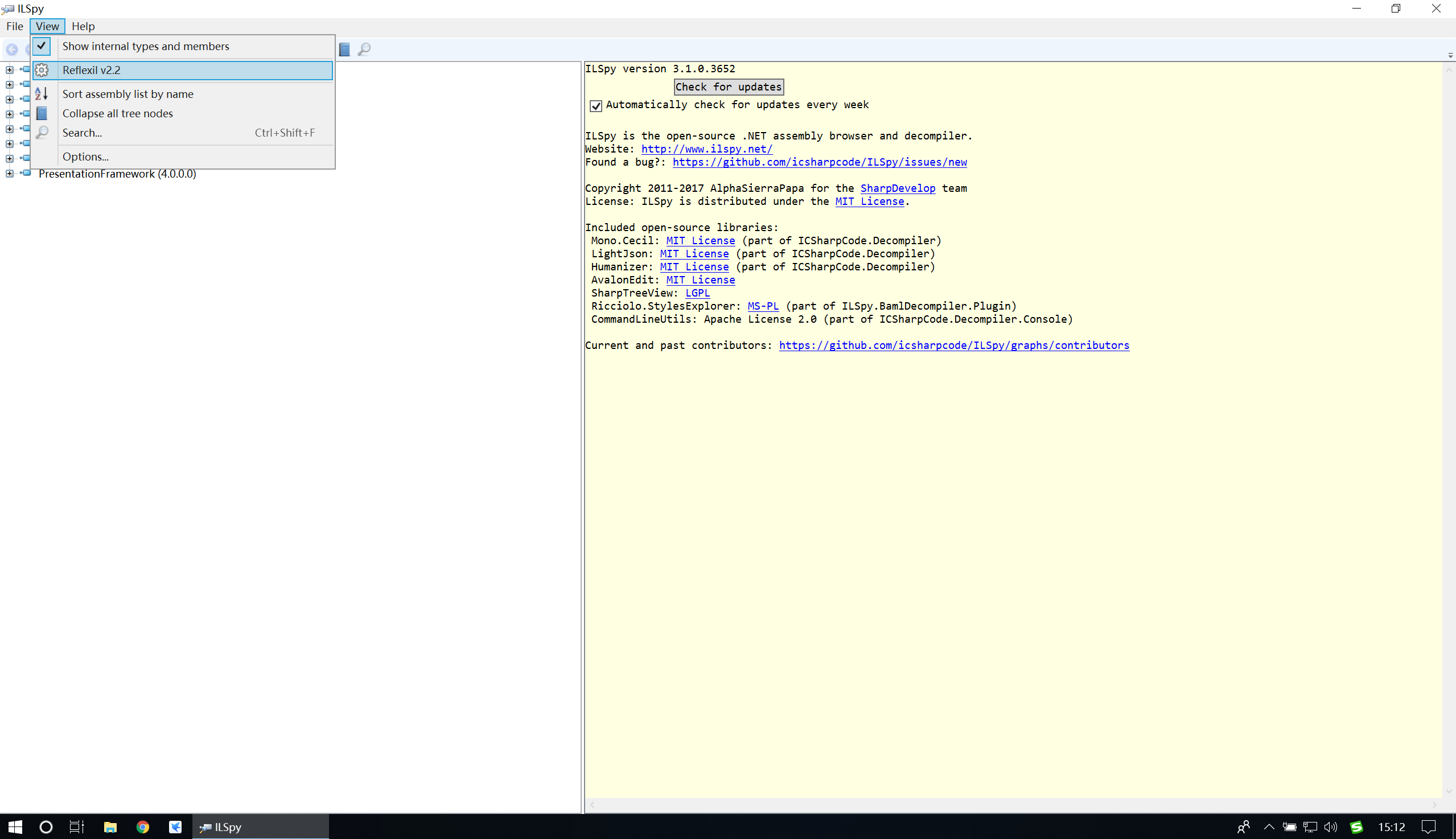Expand the seventh assembly tree node

[9, 158]
